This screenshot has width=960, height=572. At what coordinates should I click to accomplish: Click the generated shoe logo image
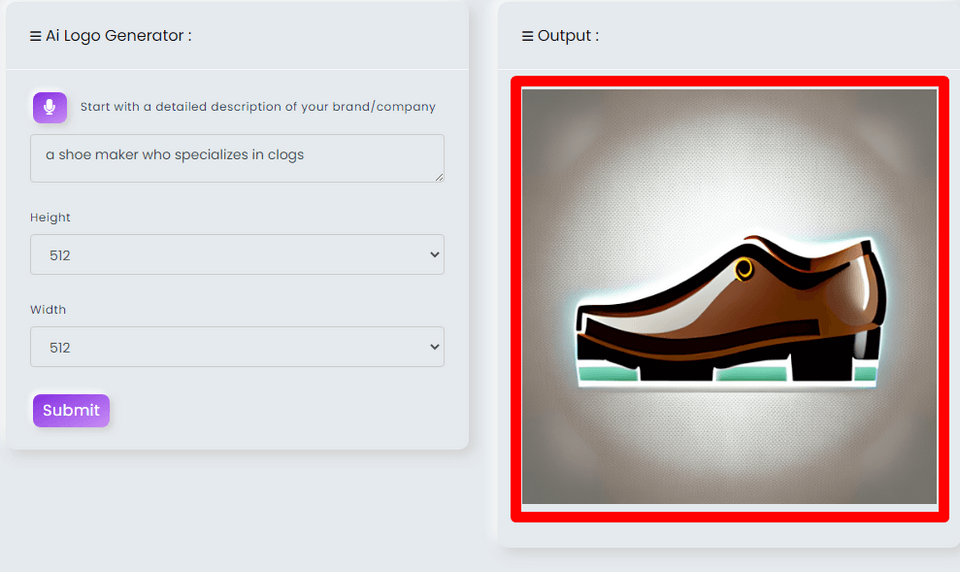(729, 296)
